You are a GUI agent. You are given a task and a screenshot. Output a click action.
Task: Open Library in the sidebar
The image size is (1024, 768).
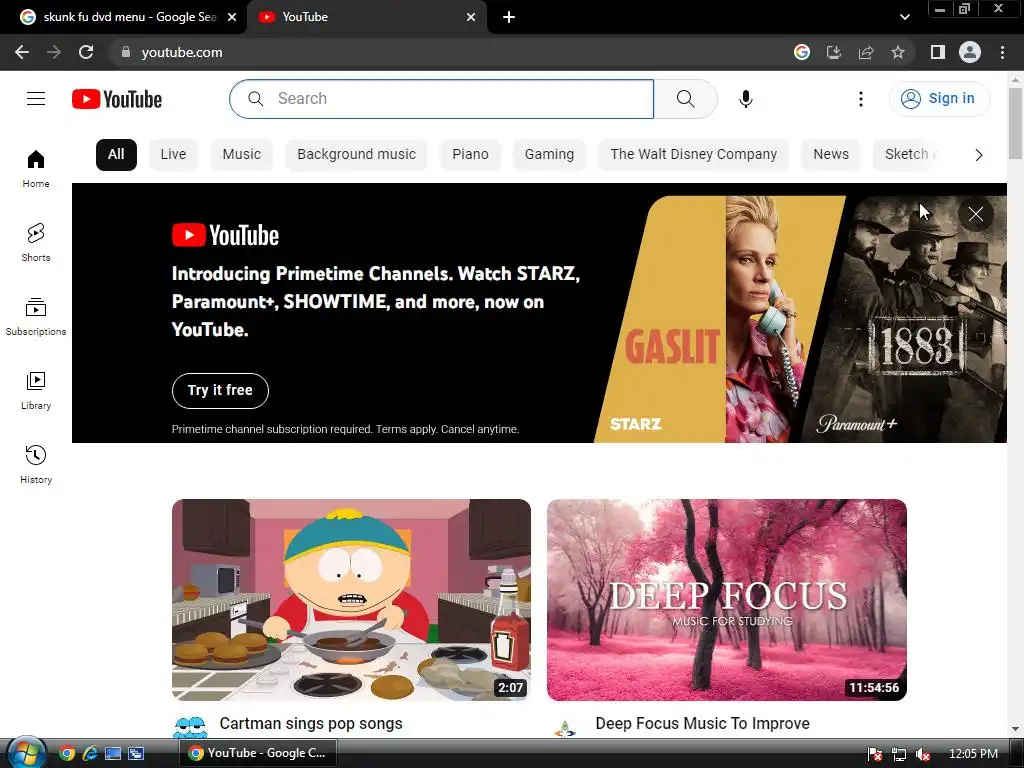pyautogui.click(x=36, y=390)
